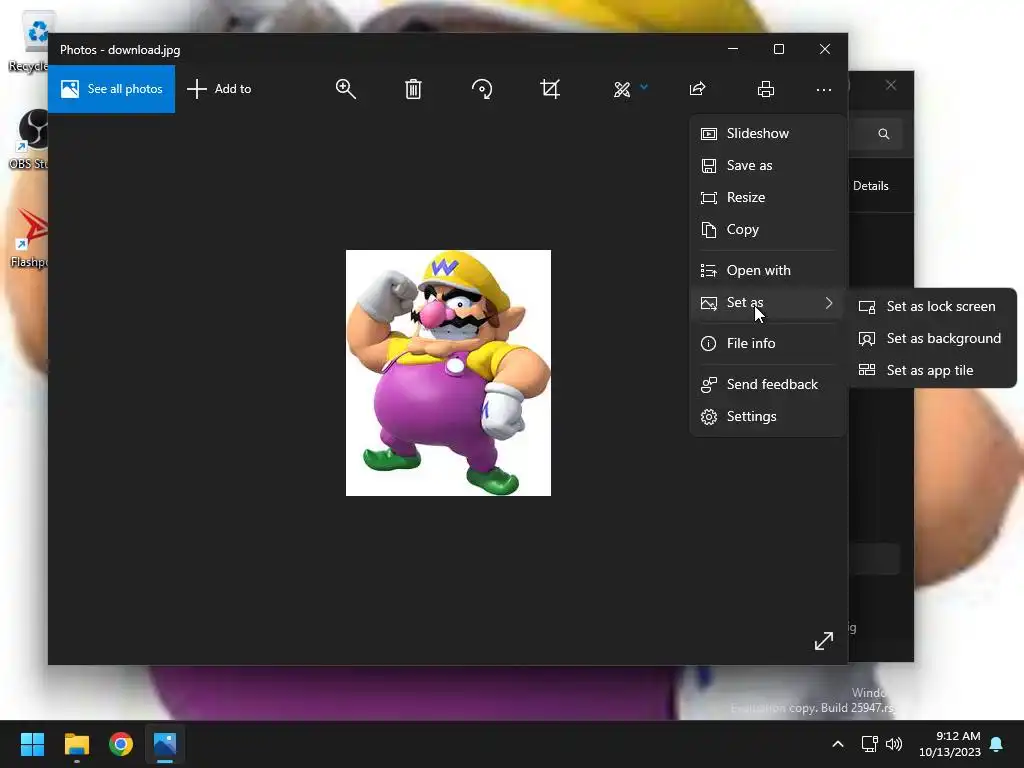
Task: Enter full screen with diagonal arrows icon
Action: (x=824, y=641)
